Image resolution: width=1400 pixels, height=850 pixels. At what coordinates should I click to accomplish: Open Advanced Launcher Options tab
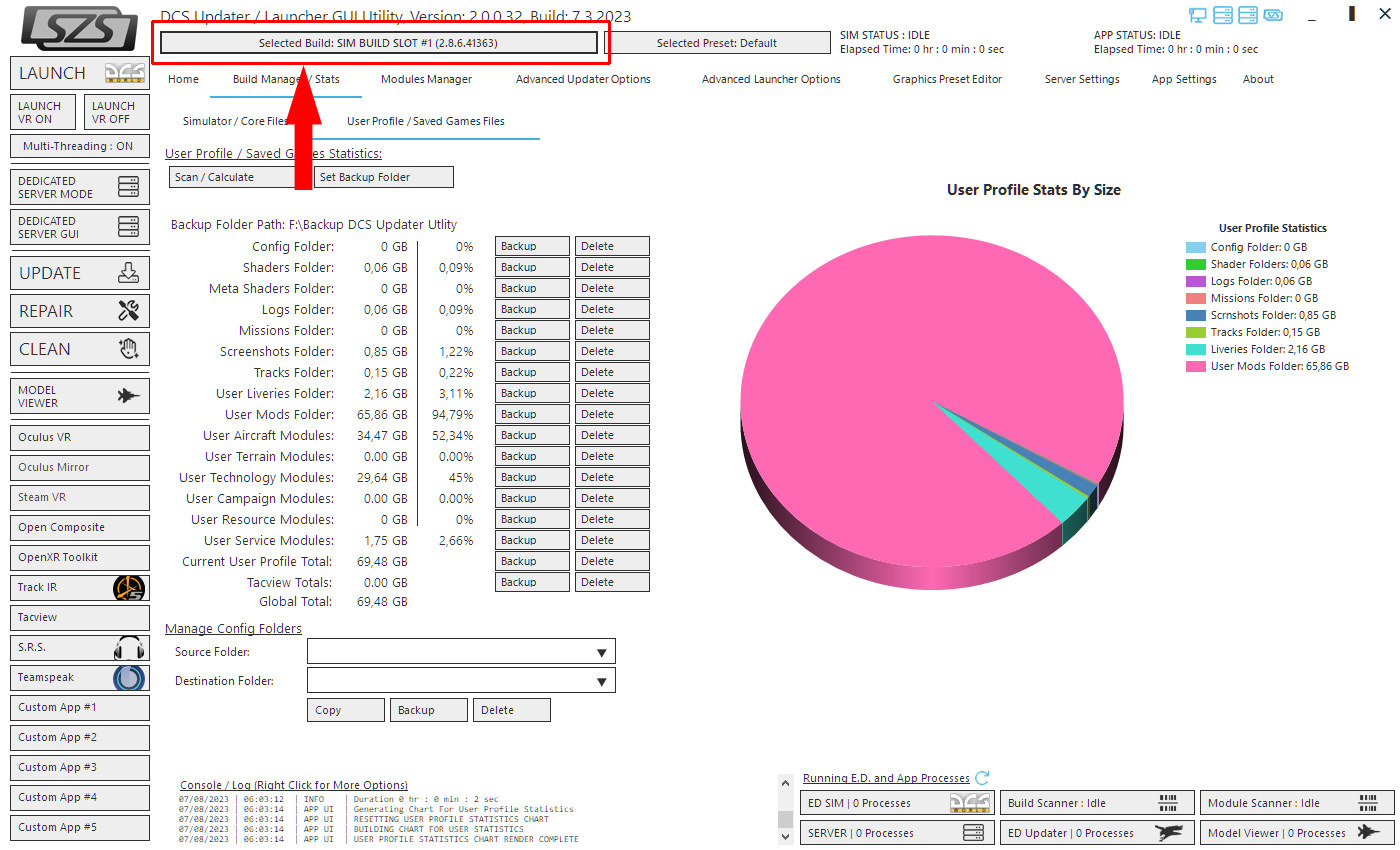(x=771, y=79)
